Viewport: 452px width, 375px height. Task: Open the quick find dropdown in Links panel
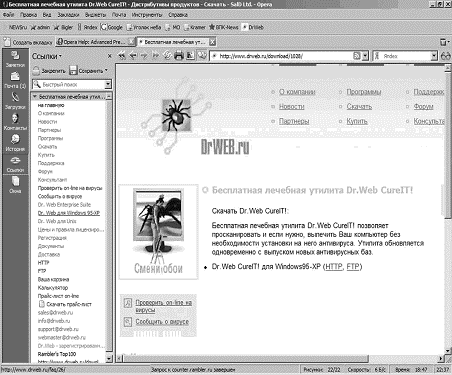(108, 84)
